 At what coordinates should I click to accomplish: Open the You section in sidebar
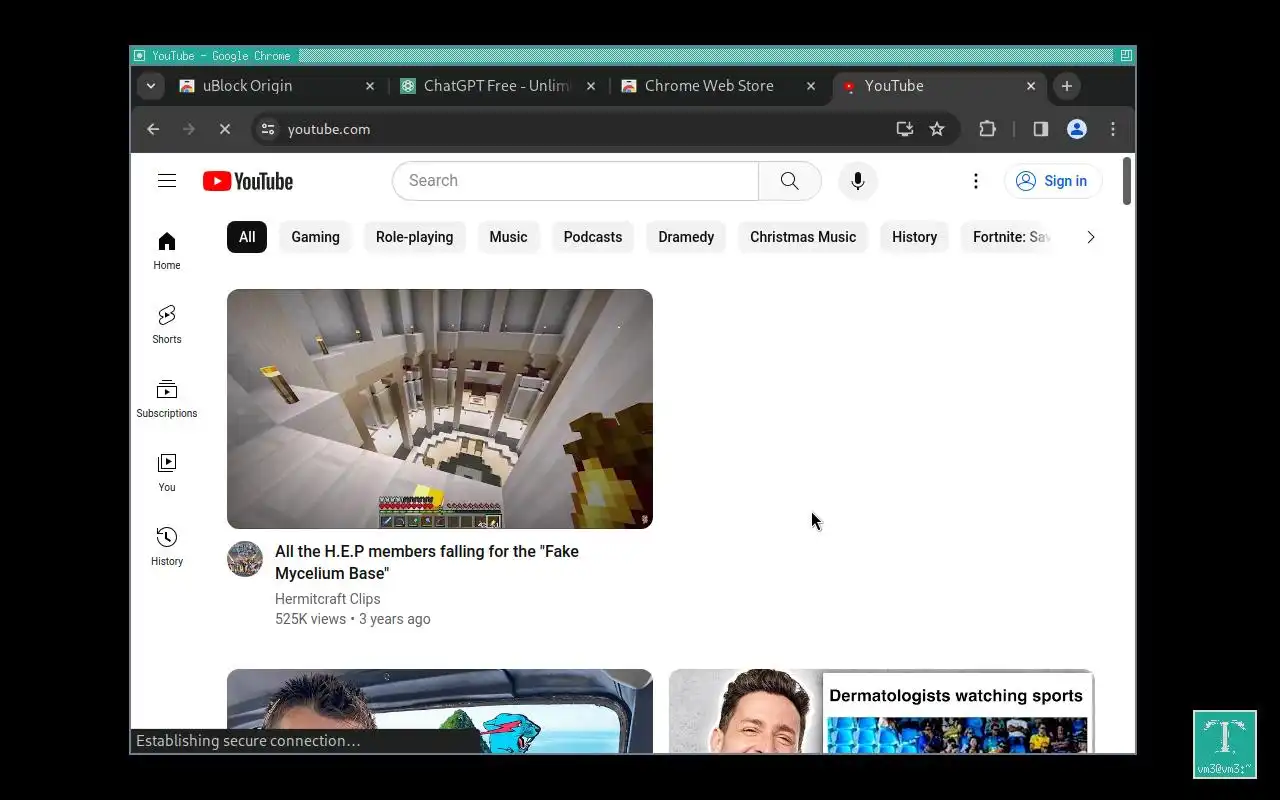(167, 472)
